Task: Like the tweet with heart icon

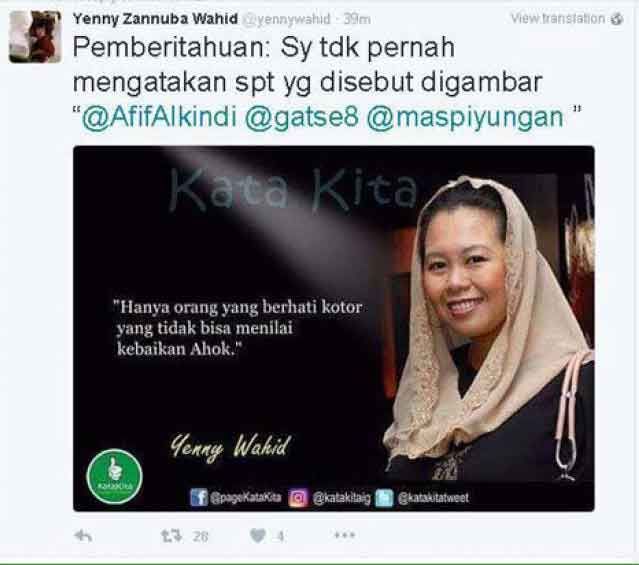Action: tap(258, 536)
